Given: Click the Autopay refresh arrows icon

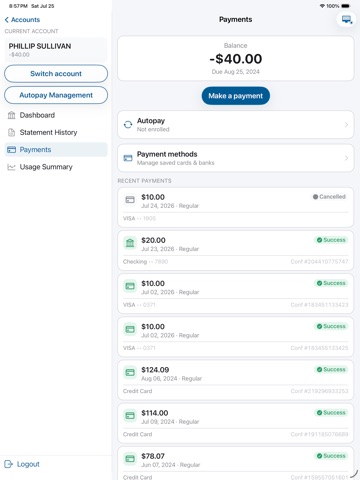Looking at the screenshot, I should (128, 125).
